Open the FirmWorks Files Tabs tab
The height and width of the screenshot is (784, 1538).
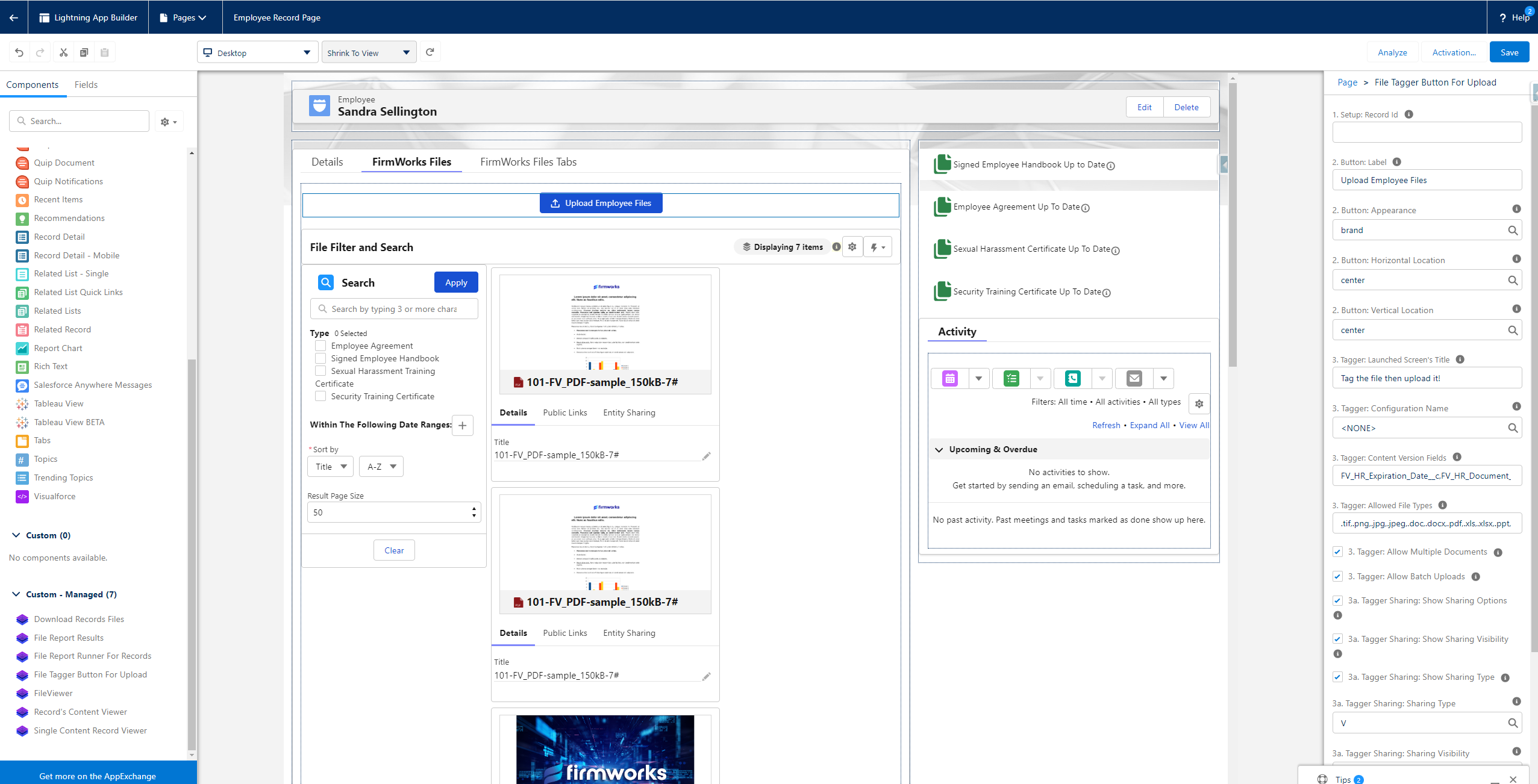tap(528, 162)
